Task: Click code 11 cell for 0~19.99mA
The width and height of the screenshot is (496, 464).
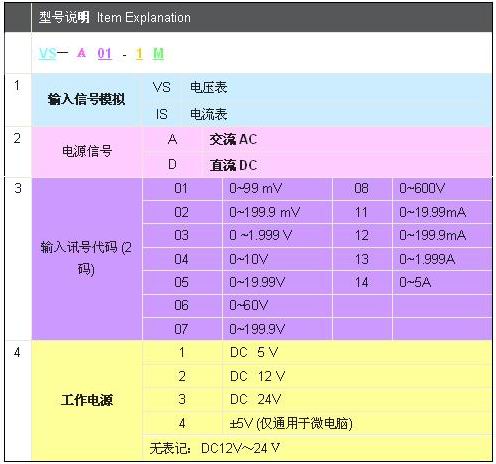Action: pyautogui.click(x=362, y=212)
